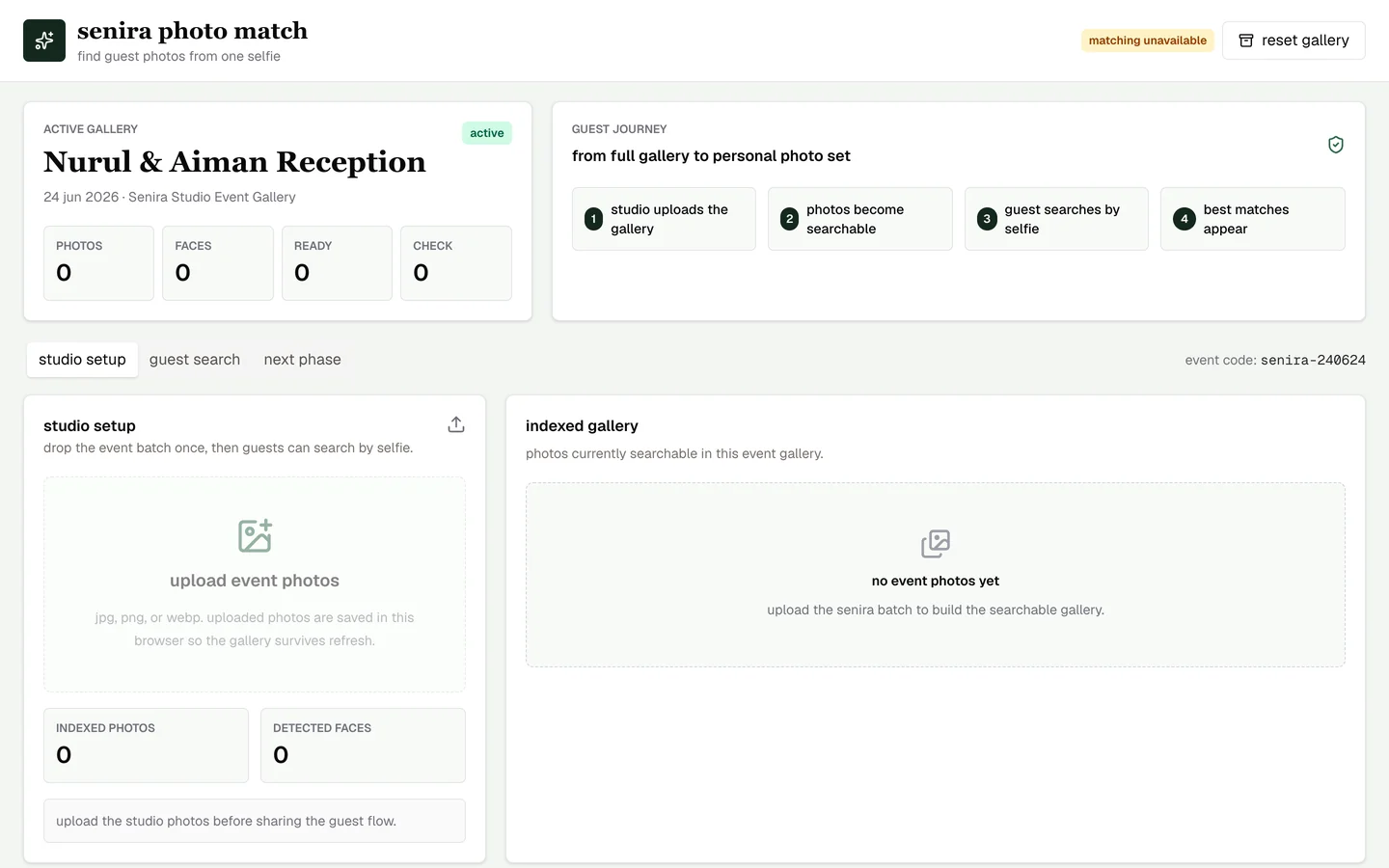The image size is (1389, 868).
Task: Click the shield check icon in guest journey
Action: click(1336, 145)
